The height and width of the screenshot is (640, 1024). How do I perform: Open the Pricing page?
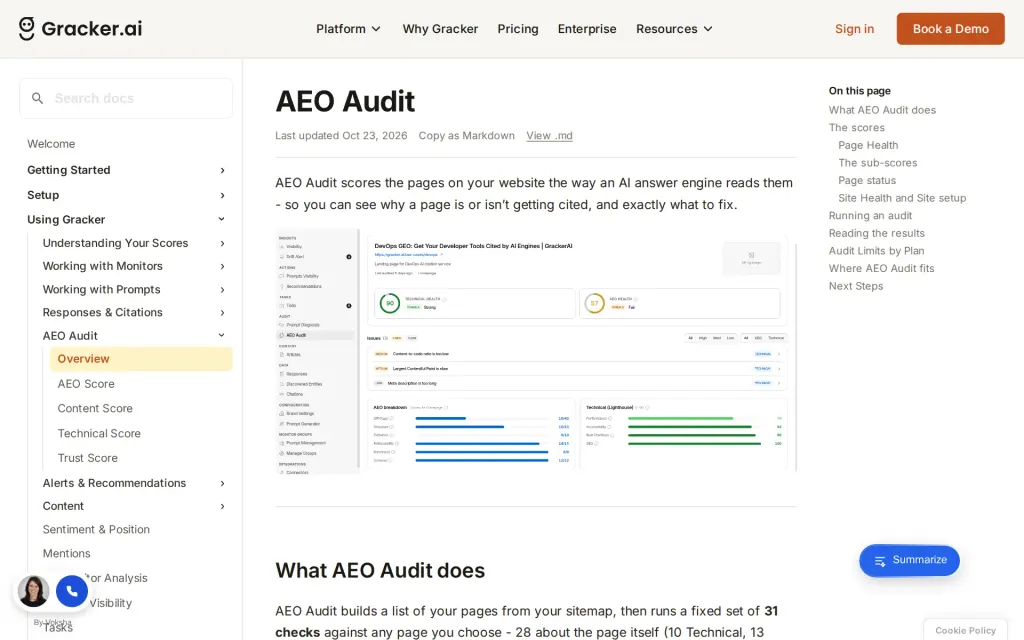click(x=518, y=29)
